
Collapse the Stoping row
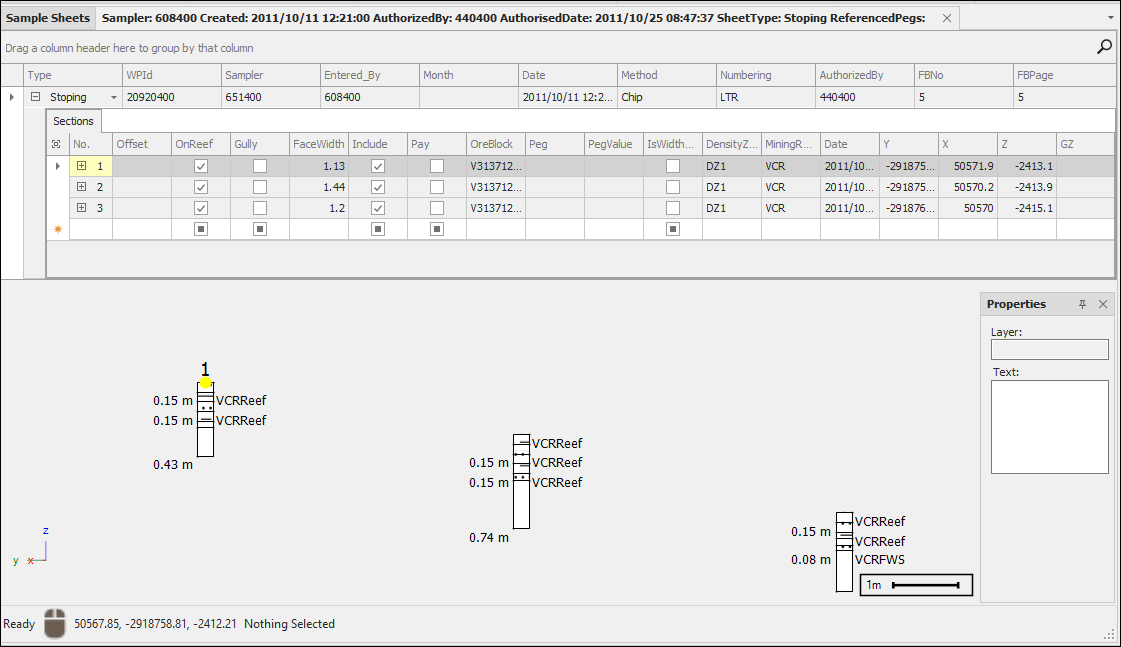click(36, 97)
